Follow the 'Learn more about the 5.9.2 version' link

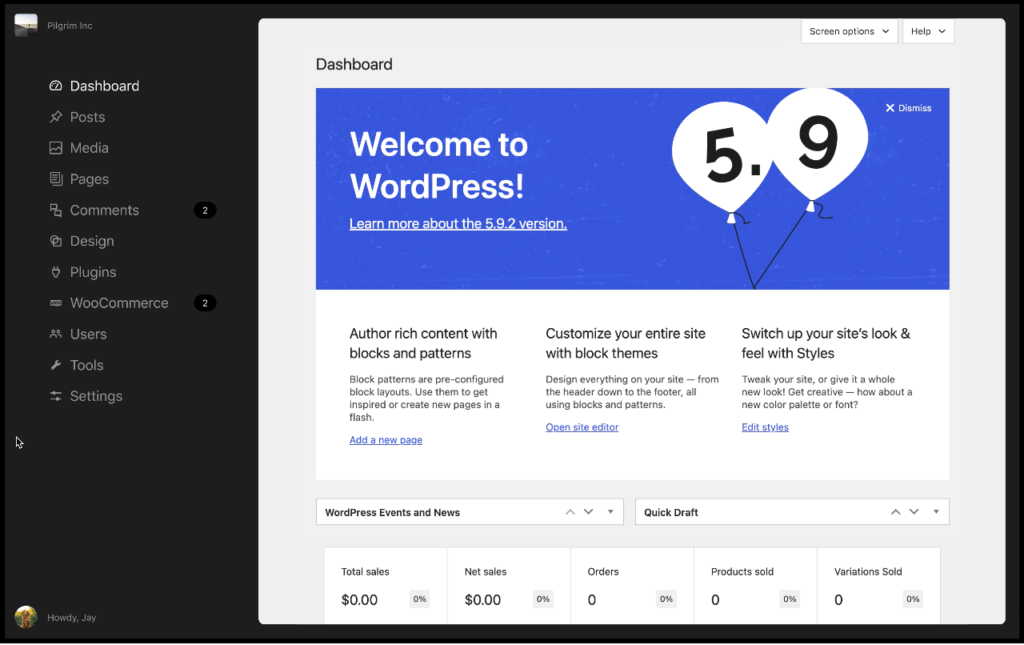(x=458, y=223)
